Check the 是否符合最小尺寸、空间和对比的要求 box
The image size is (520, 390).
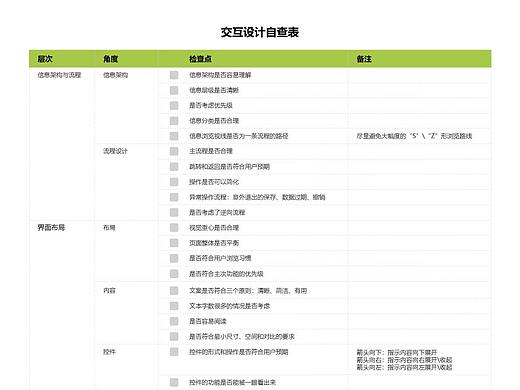coord(174,337)
